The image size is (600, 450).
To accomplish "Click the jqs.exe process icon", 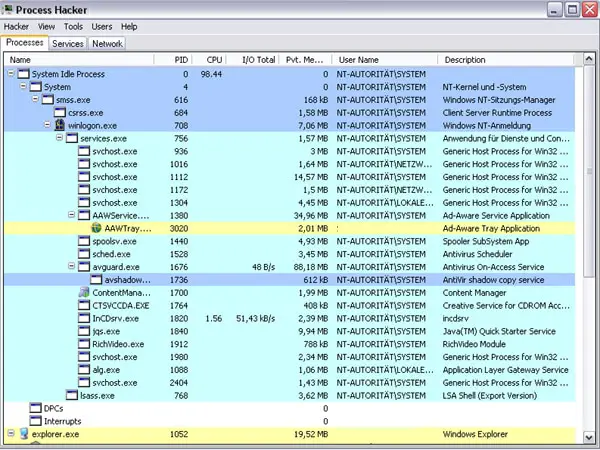I will click(84, 331).
